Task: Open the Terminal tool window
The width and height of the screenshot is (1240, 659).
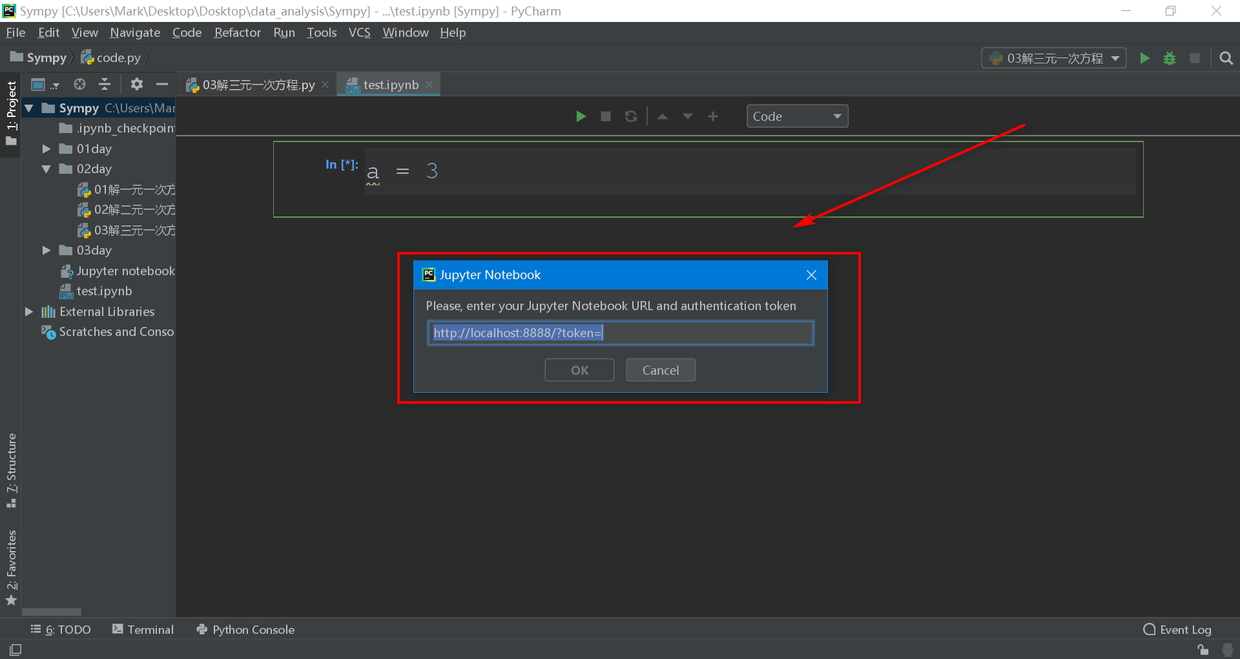Action: coord(143,629)
